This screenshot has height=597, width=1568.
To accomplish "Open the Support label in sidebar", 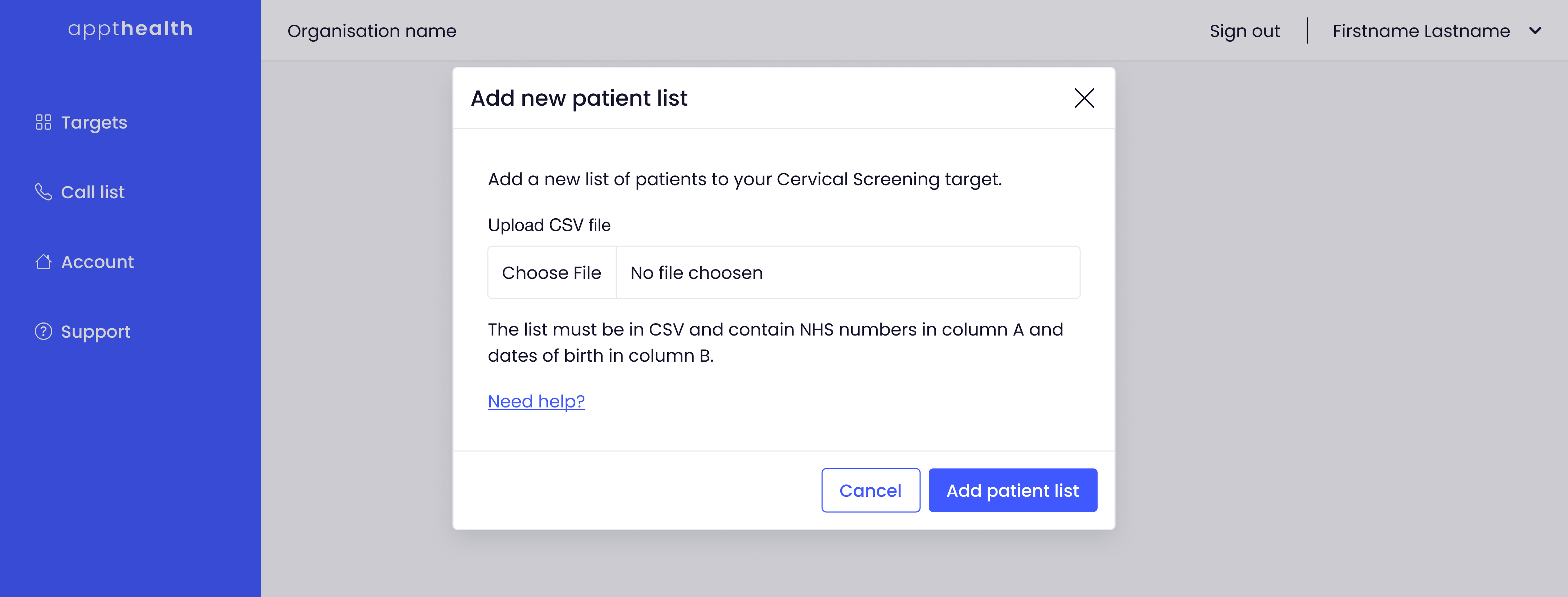I will (x=95, y=332).
